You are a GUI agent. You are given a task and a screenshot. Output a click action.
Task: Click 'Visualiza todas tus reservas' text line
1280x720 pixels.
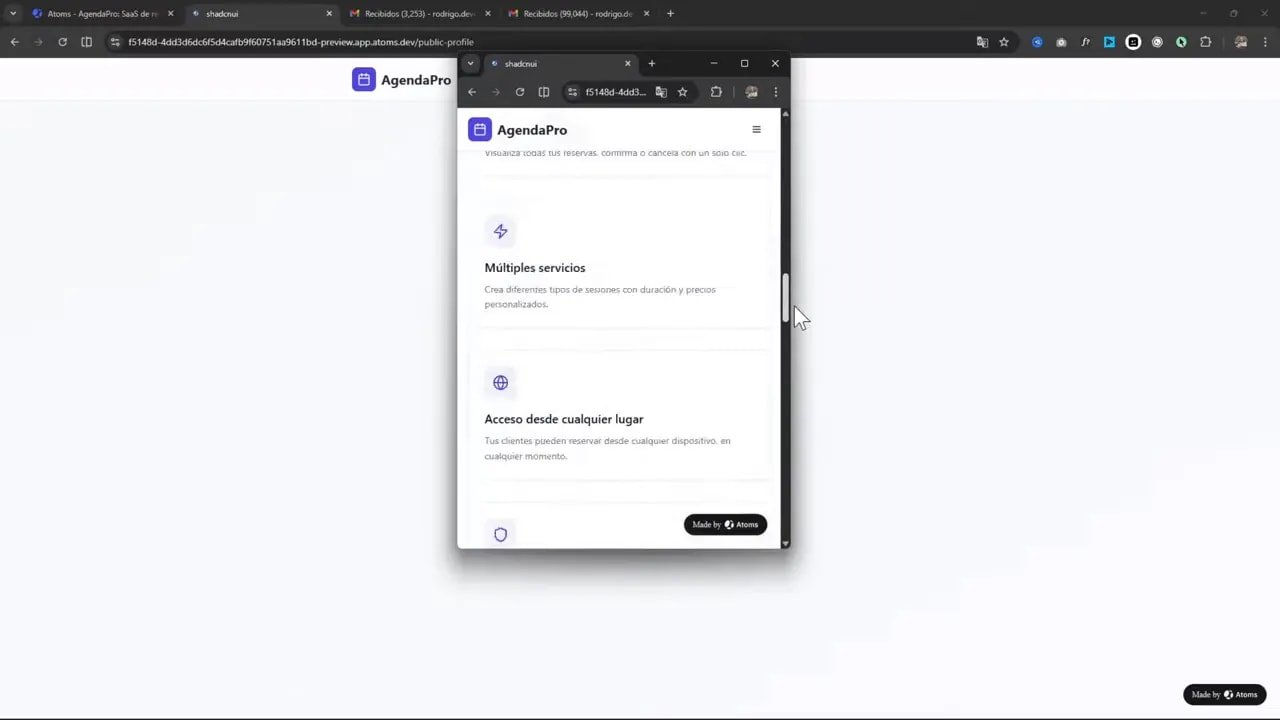click(616, 153)
